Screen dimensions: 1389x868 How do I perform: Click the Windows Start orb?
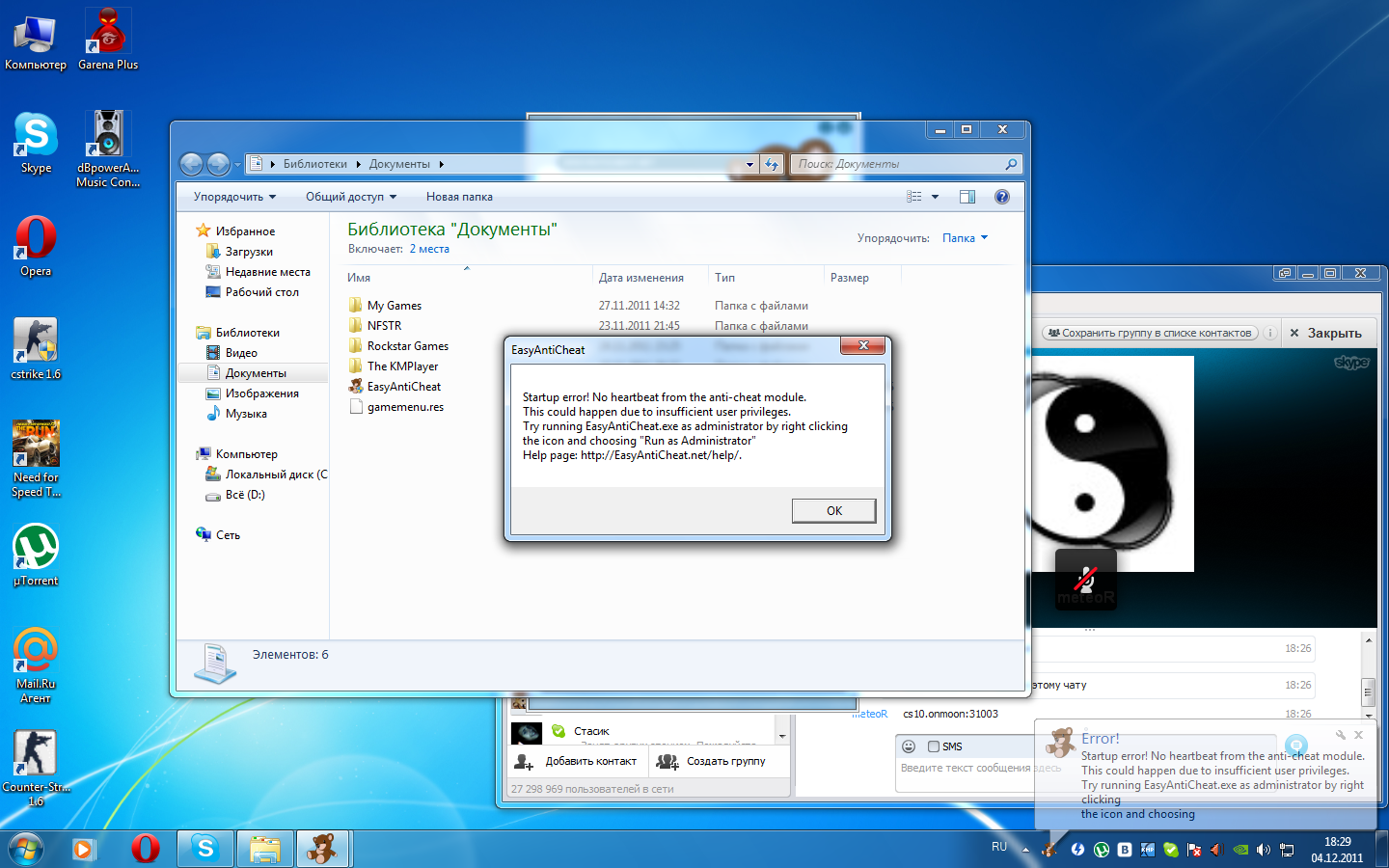[x=26, y=849]
